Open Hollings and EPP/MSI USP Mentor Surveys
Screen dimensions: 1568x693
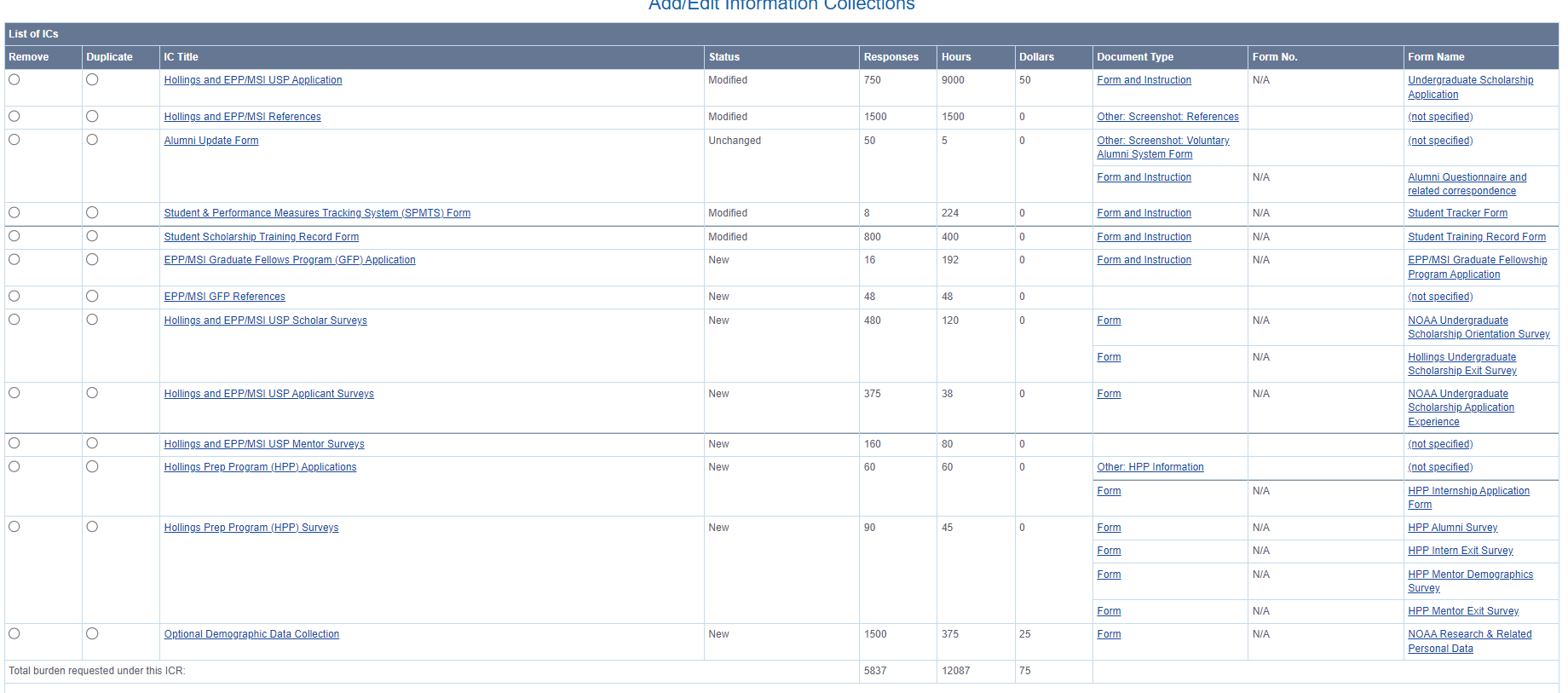[263, 444]
